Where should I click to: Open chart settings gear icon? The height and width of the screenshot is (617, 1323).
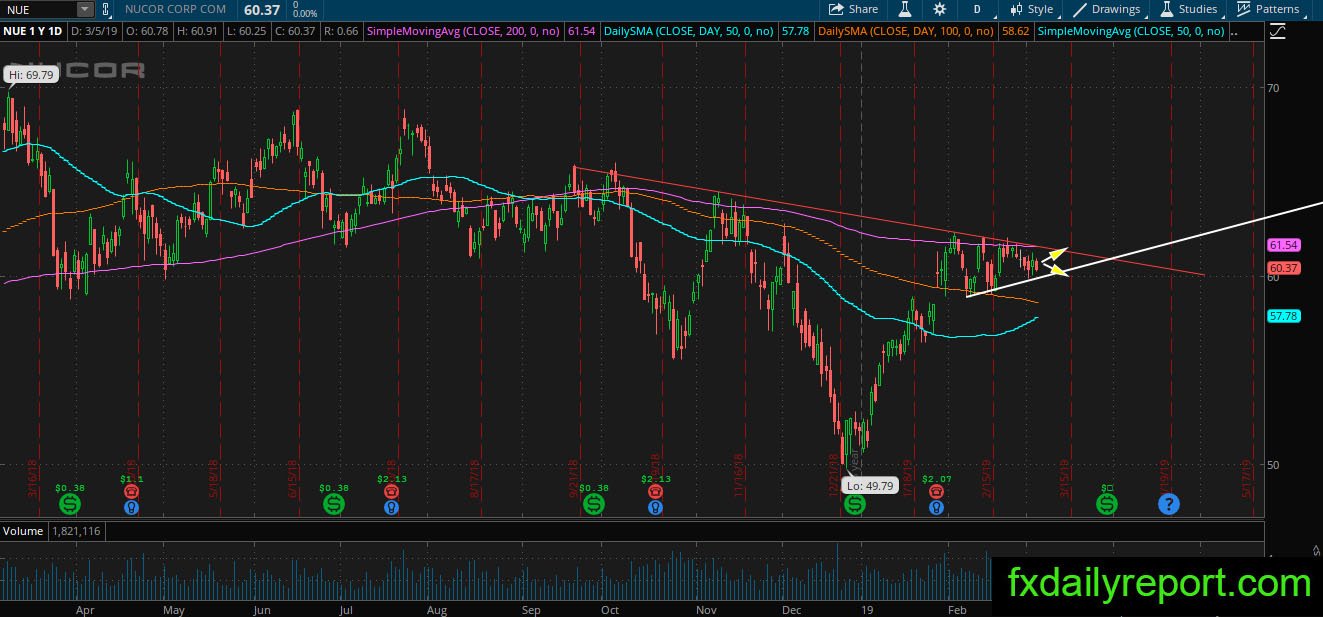[939, 9]
